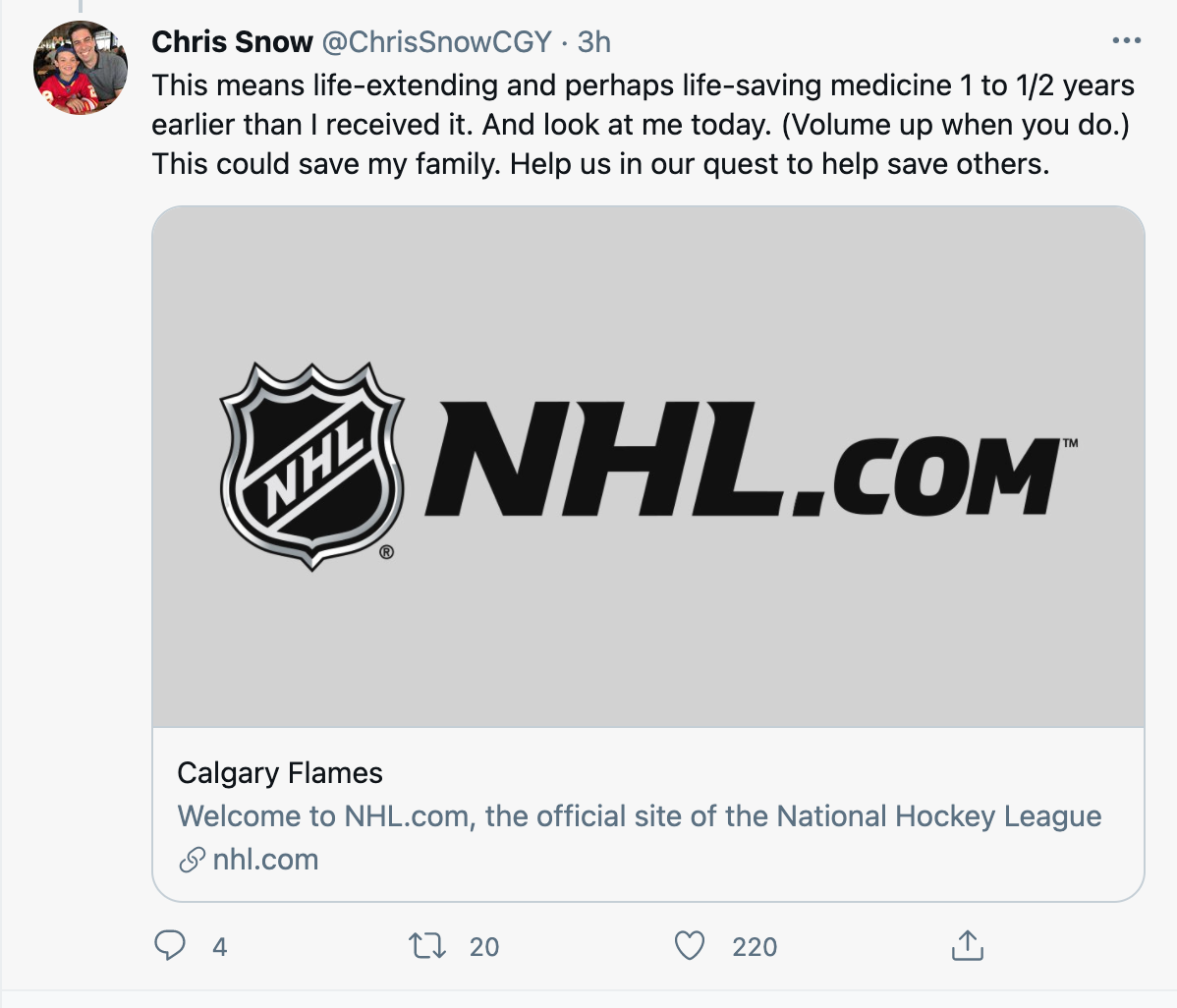The image size is (1177, 1008).
Task: Click Chris Snow's profile avatar
Action: 81,68
